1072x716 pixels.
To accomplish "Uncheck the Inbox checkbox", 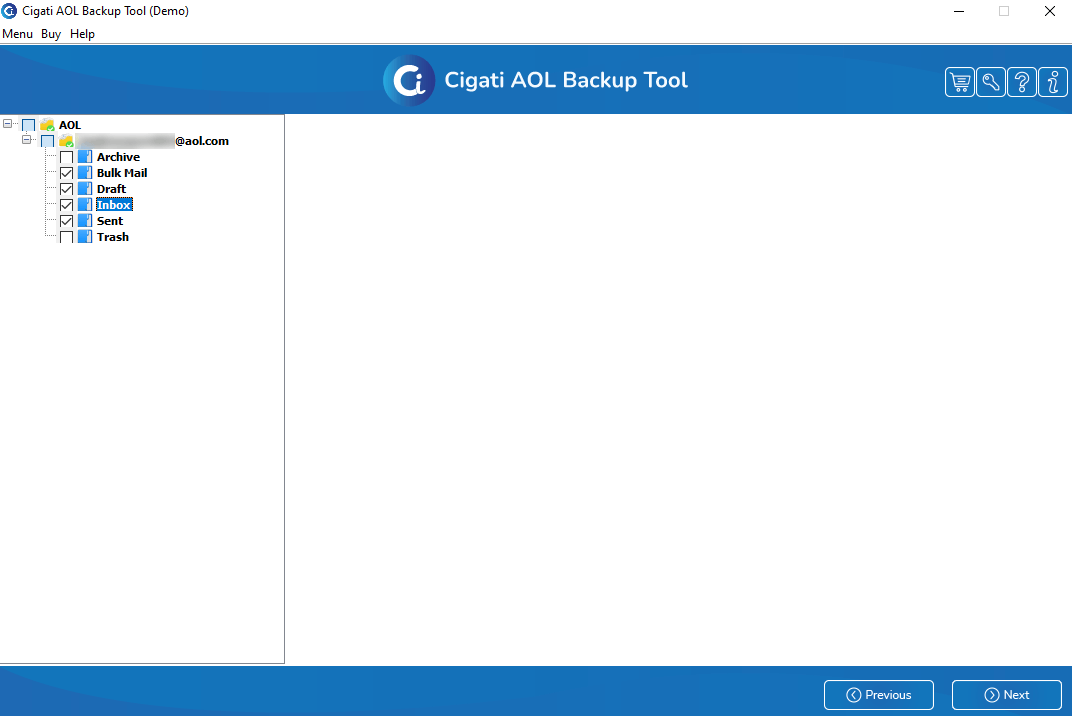I will (66, 205).
